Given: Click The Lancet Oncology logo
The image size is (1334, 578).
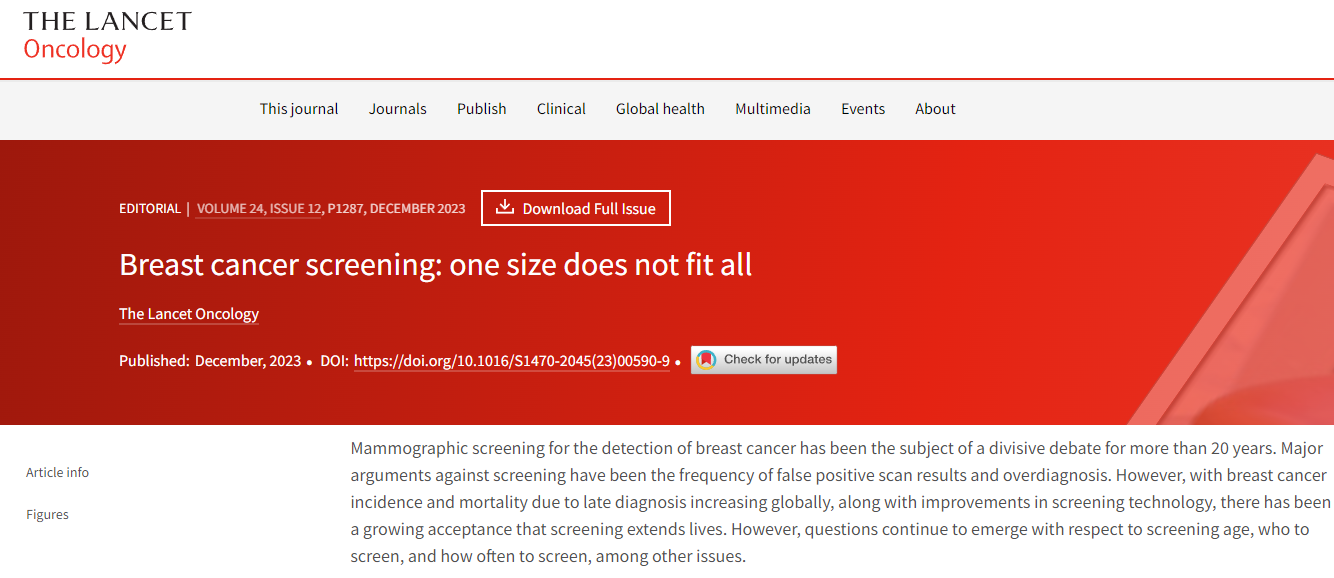Looking at the screenshot, I should coord(107,36).
